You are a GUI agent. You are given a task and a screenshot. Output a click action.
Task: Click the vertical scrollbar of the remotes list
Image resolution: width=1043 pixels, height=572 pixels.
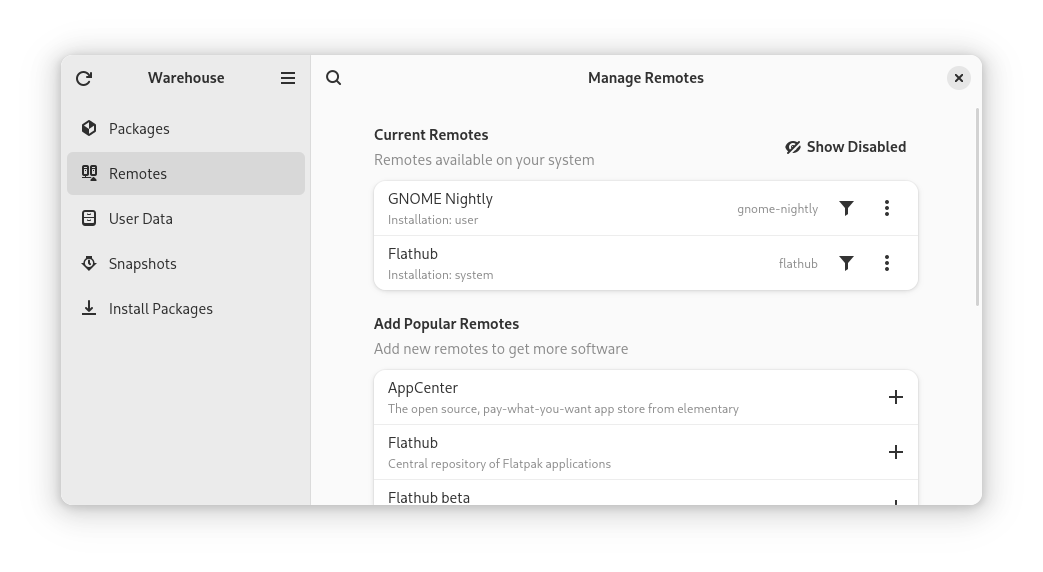pos(977,208)
